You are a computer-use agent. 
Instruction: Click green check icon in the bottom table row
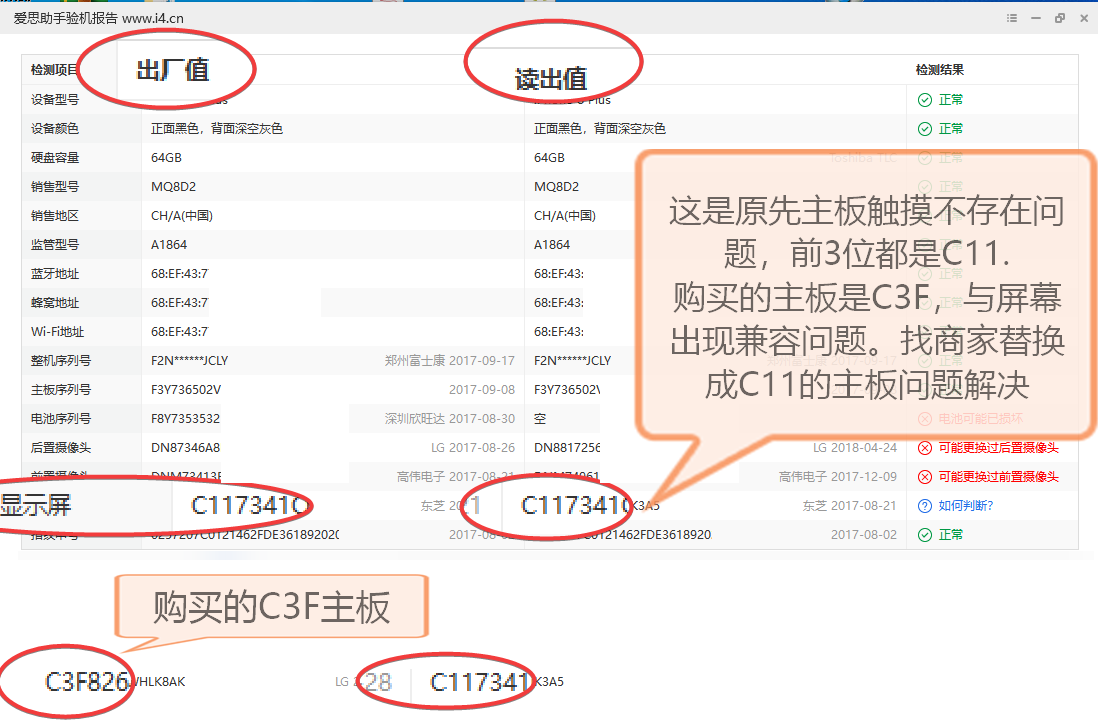point(924,535)
